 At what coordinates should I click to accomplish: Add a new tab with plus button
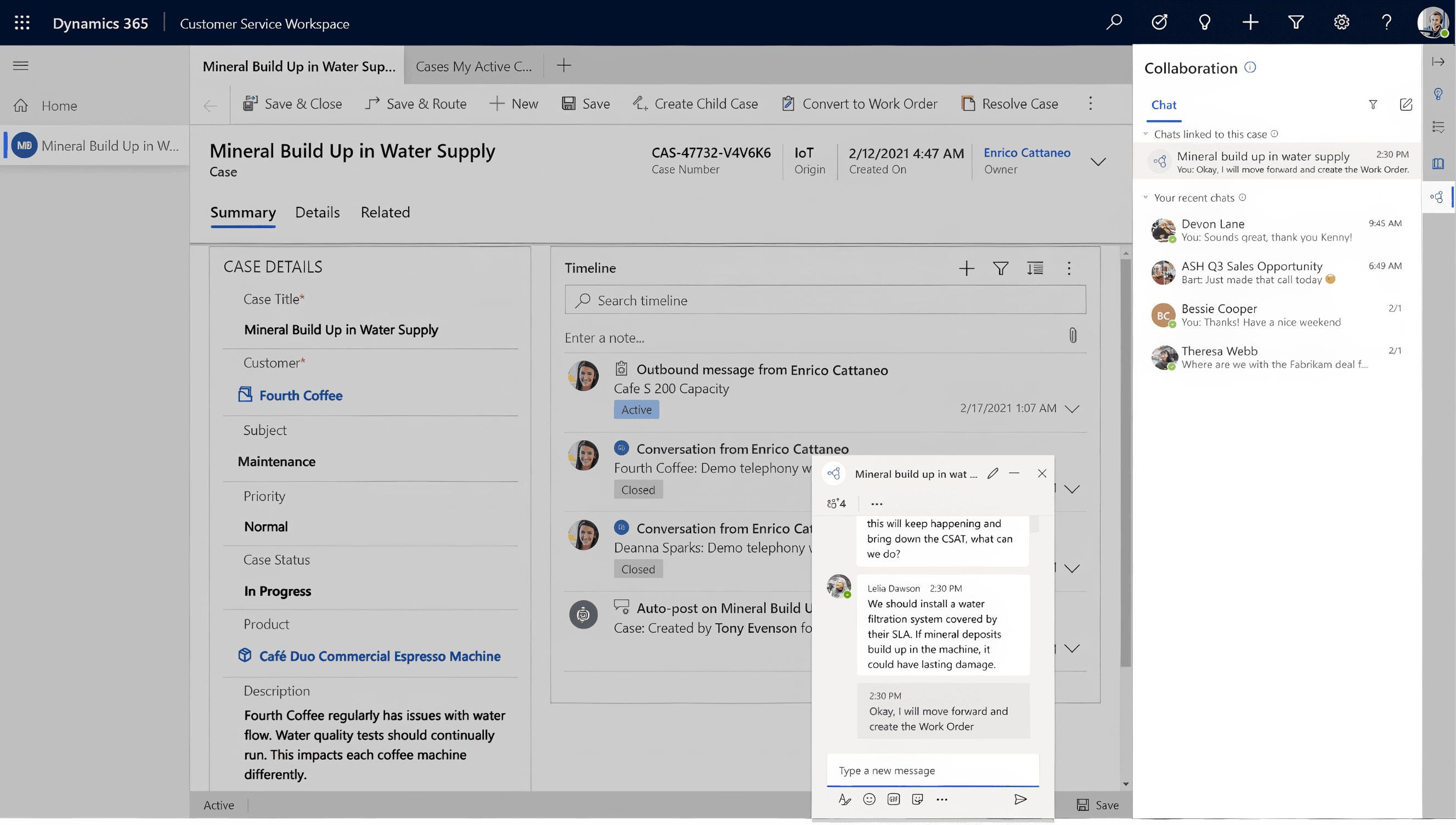(x=564, y=66)
